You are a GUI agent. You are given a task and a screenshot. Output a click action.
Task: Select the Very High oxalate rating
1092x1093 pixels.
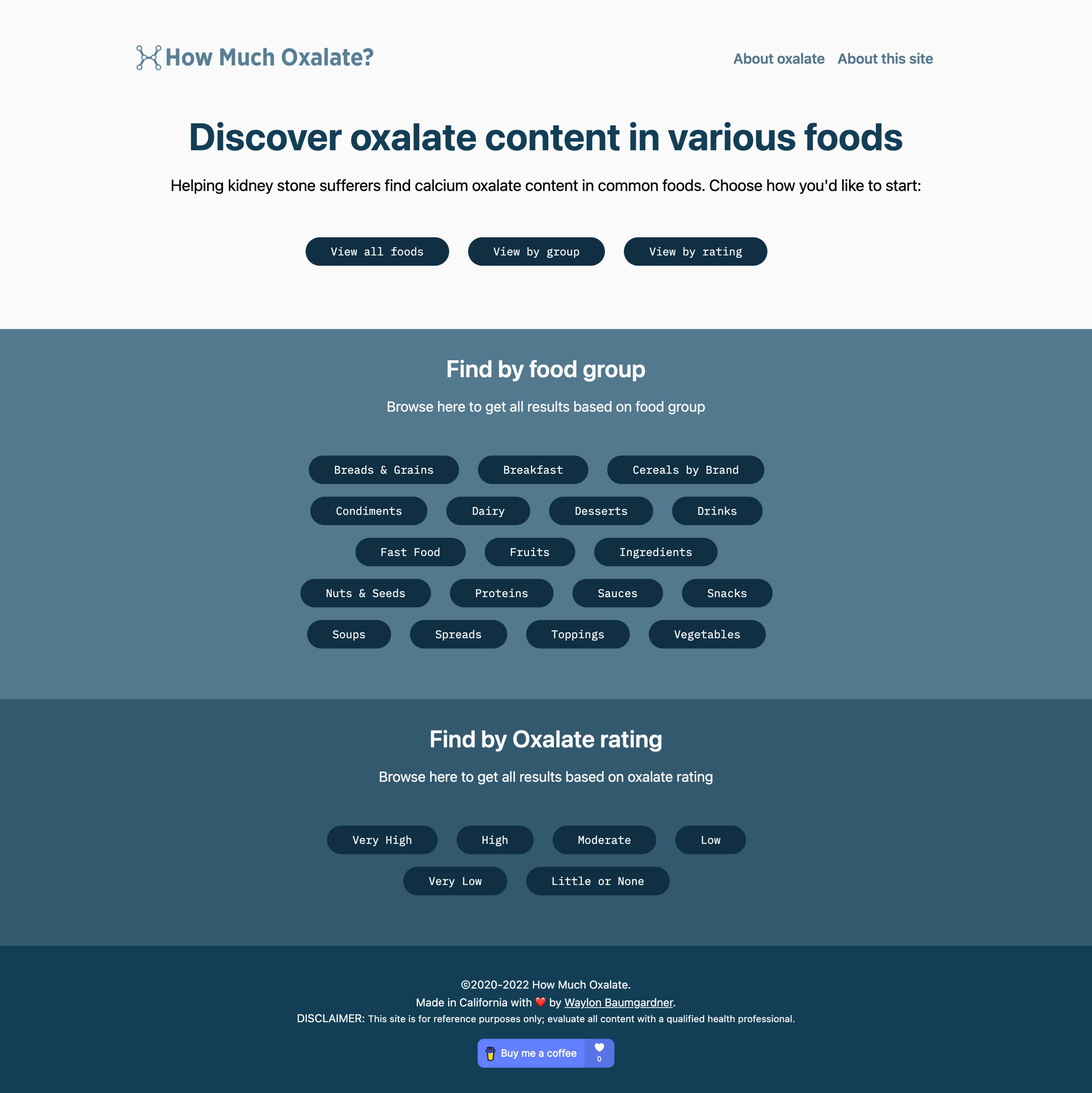382,839
